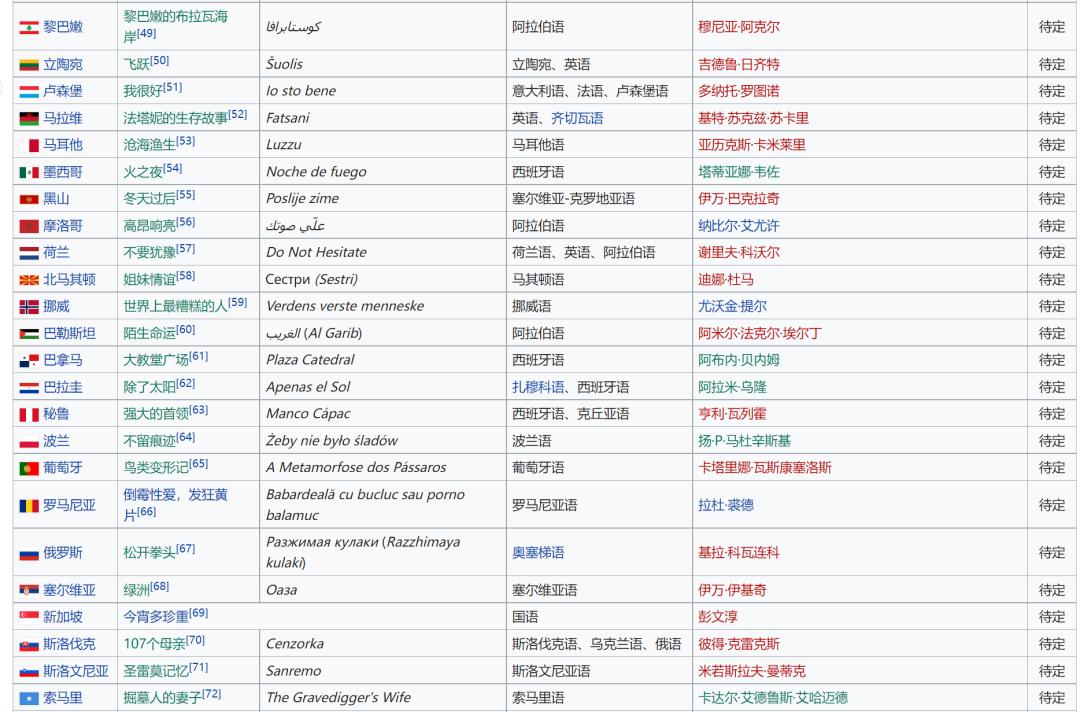The height and width of the screenshot is (712, 1080).
Task: Click the Lithuania flag icon
Action: 29,65
